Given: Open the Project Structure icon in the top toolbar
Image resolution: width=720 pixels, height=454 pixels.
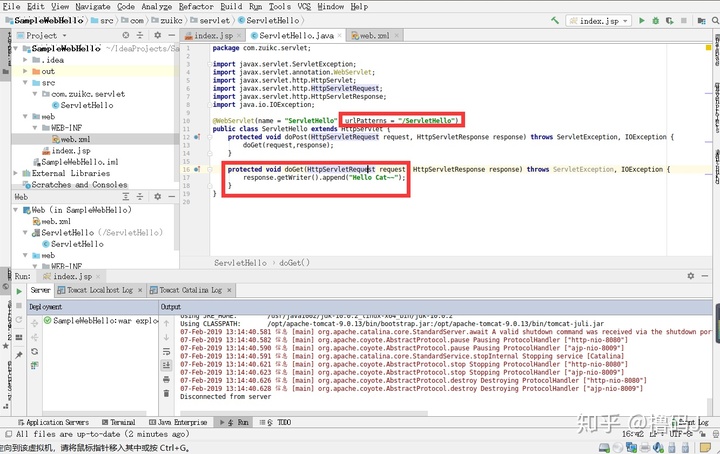Looking at the screenshot, I should [701, 21].
